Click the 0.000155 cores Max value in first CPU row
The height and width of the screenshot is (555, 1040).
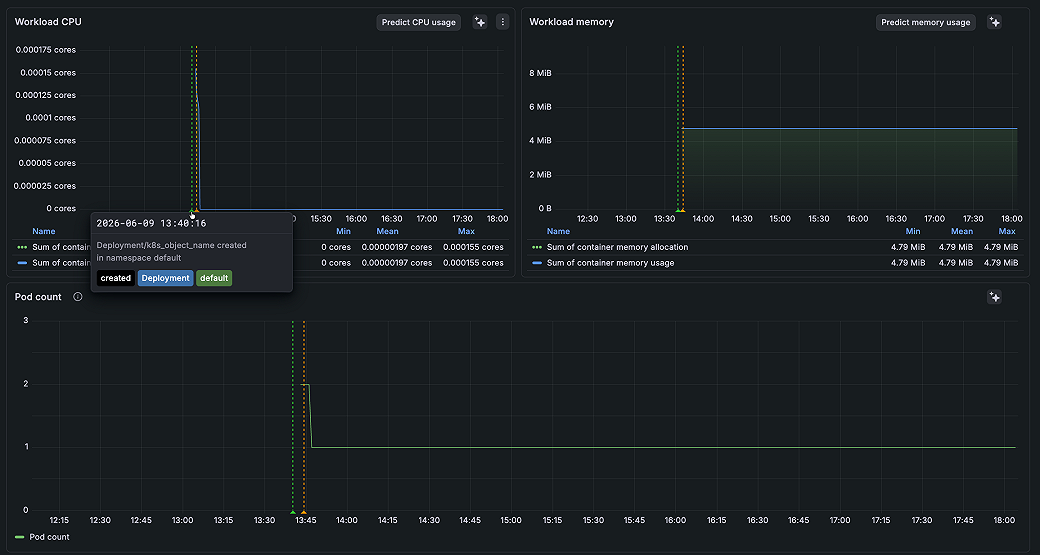tap(474, 247)
